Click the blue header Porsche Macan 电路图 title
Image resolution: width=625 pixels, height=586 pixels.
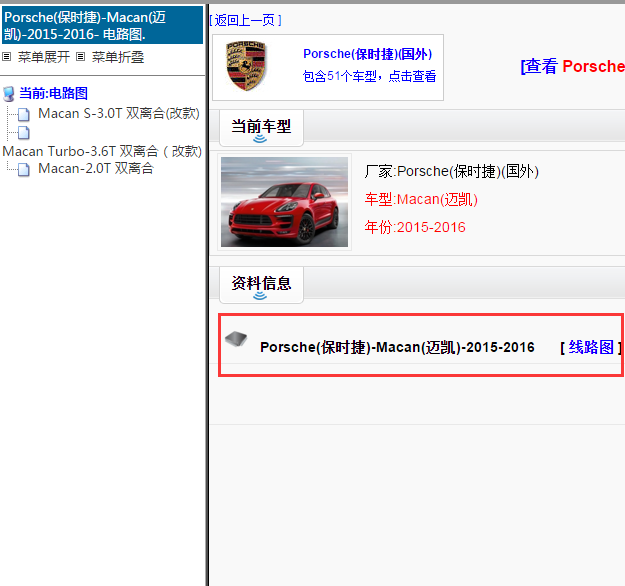(102, 26)
